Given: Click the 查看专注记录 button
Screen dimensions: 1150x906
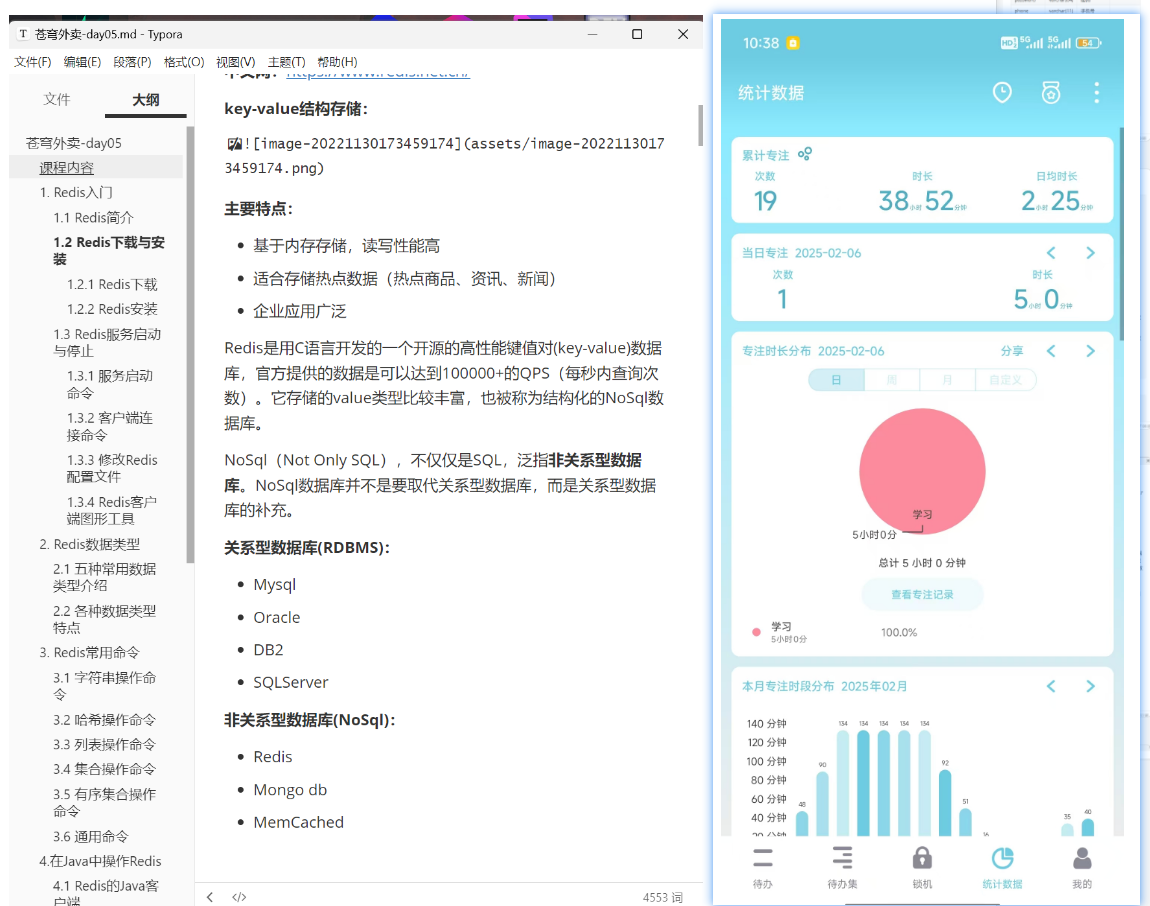Looking at the screenshot, I should pyautogui.click(x=922, y=595).
